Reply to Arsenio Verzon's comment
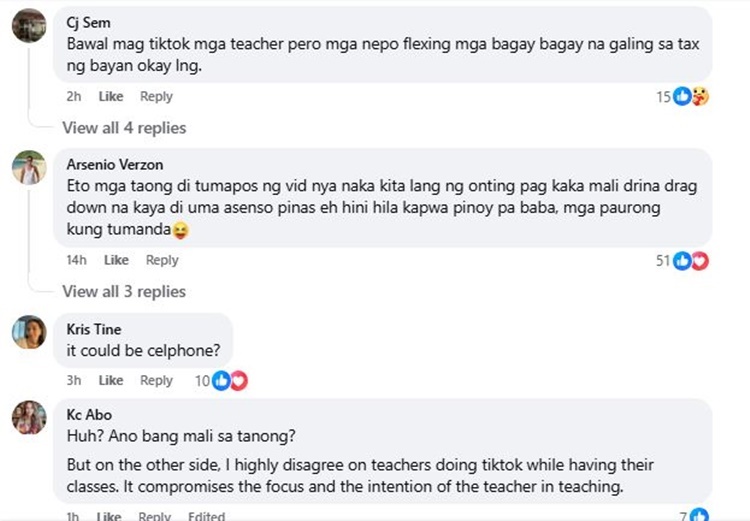Image resolution: width=750 pixels, height=521 pixels. pos(162,260)
